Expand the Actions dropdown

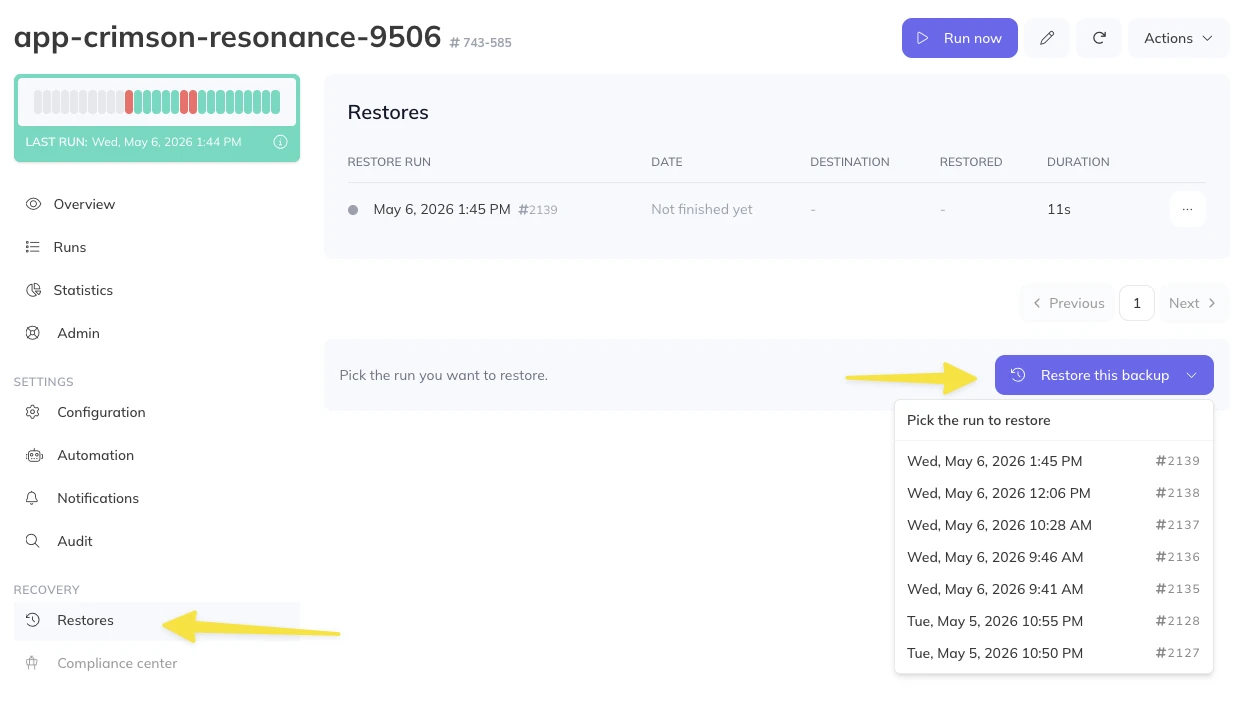tap(1179, 38)
